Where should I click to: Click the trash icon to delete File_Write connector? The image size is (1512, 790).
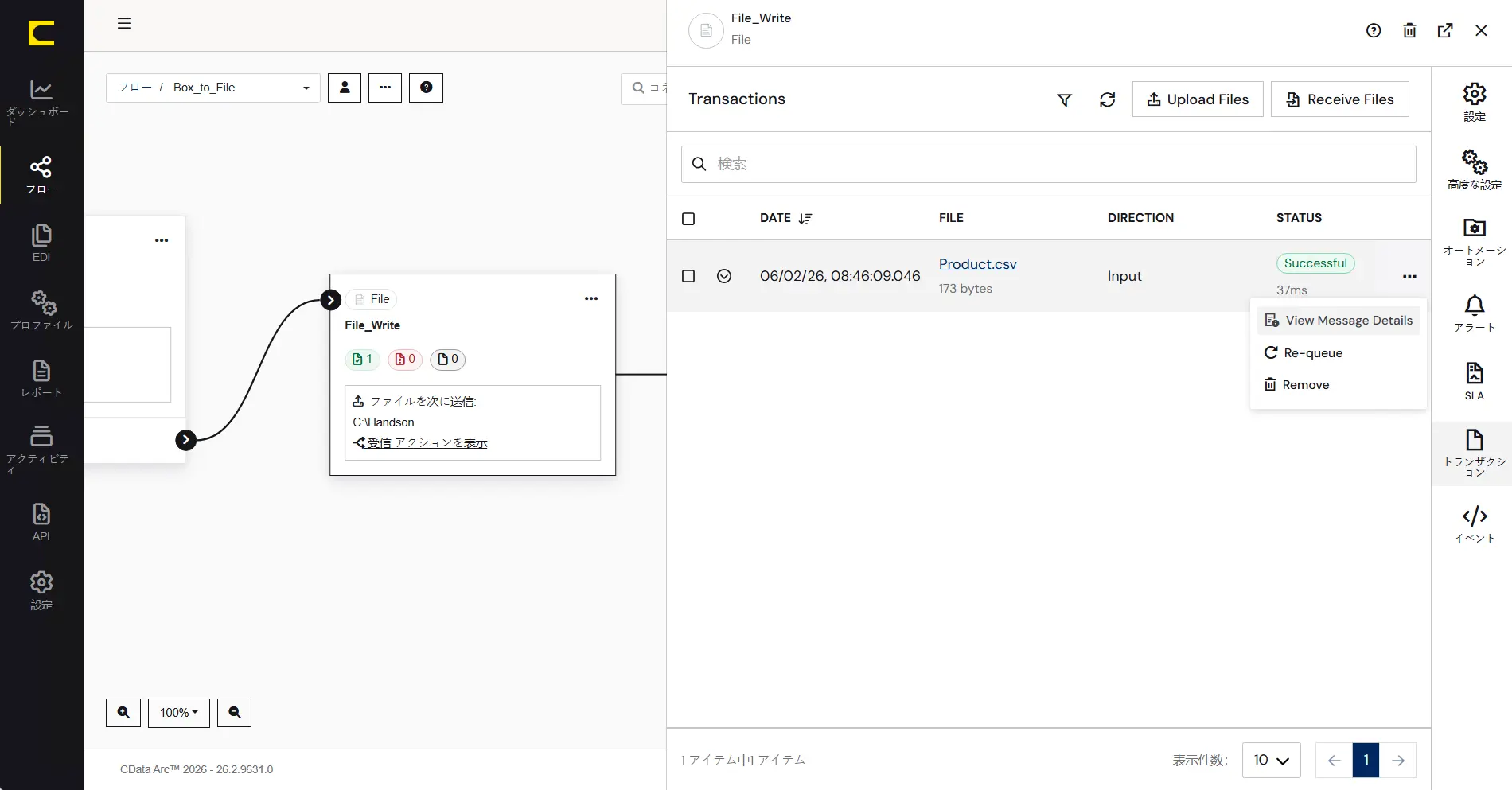[x=1409, y=30]
